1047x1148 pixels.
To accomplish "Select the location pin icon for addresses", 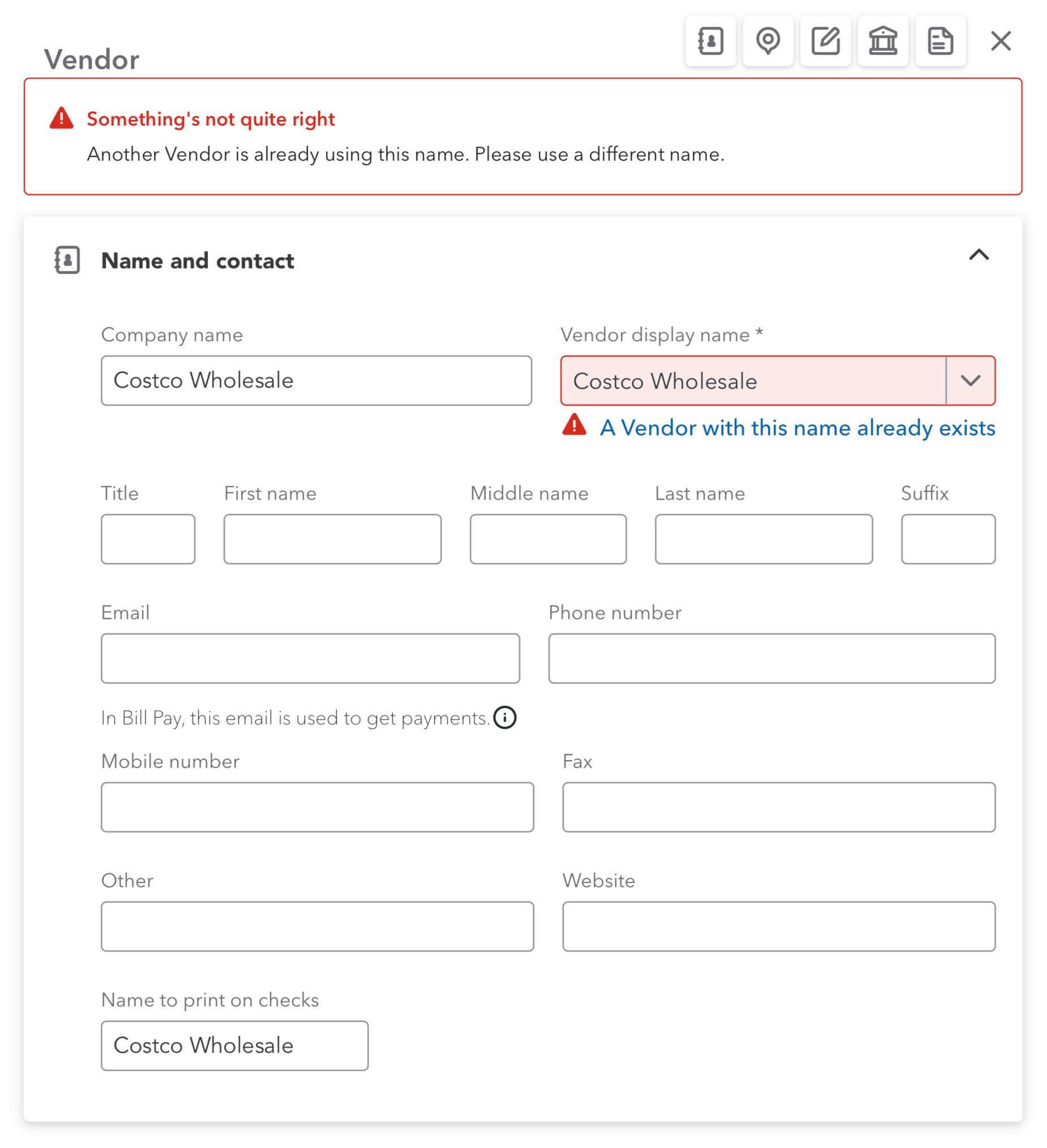I will pos(768,40).
